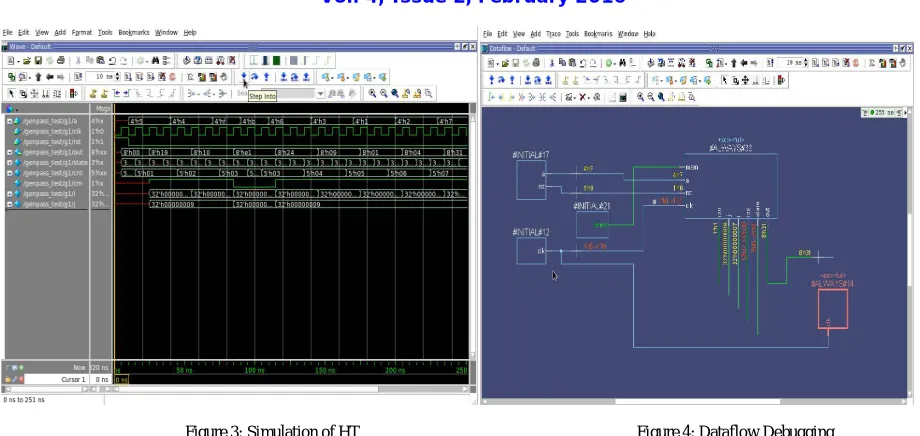Expand /genpass_test/g1/out signal
Viewport: 920px width, 436px height.
point(9,152)
